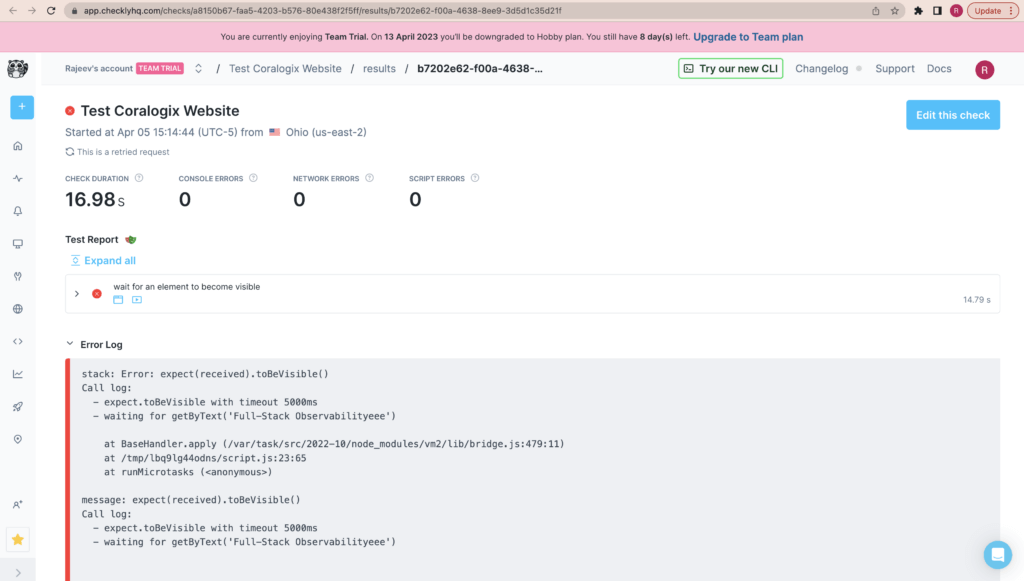Toggle the browser side panel icon
The image size is (1024, 581).
pyautogui.click(x=937, y=10)
